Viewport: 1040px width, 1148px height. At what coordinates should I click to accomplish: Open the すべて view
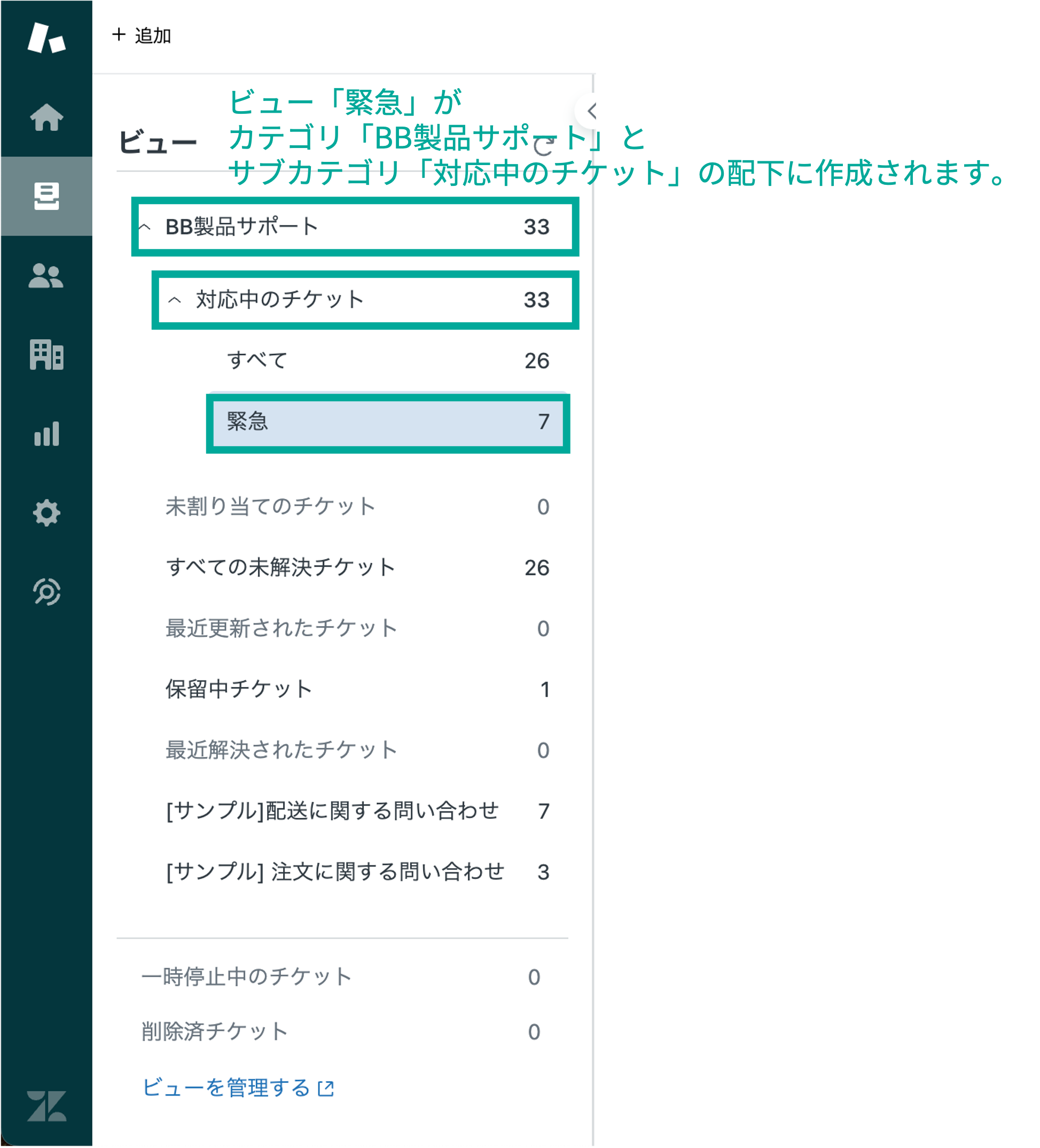coord(388,361)
